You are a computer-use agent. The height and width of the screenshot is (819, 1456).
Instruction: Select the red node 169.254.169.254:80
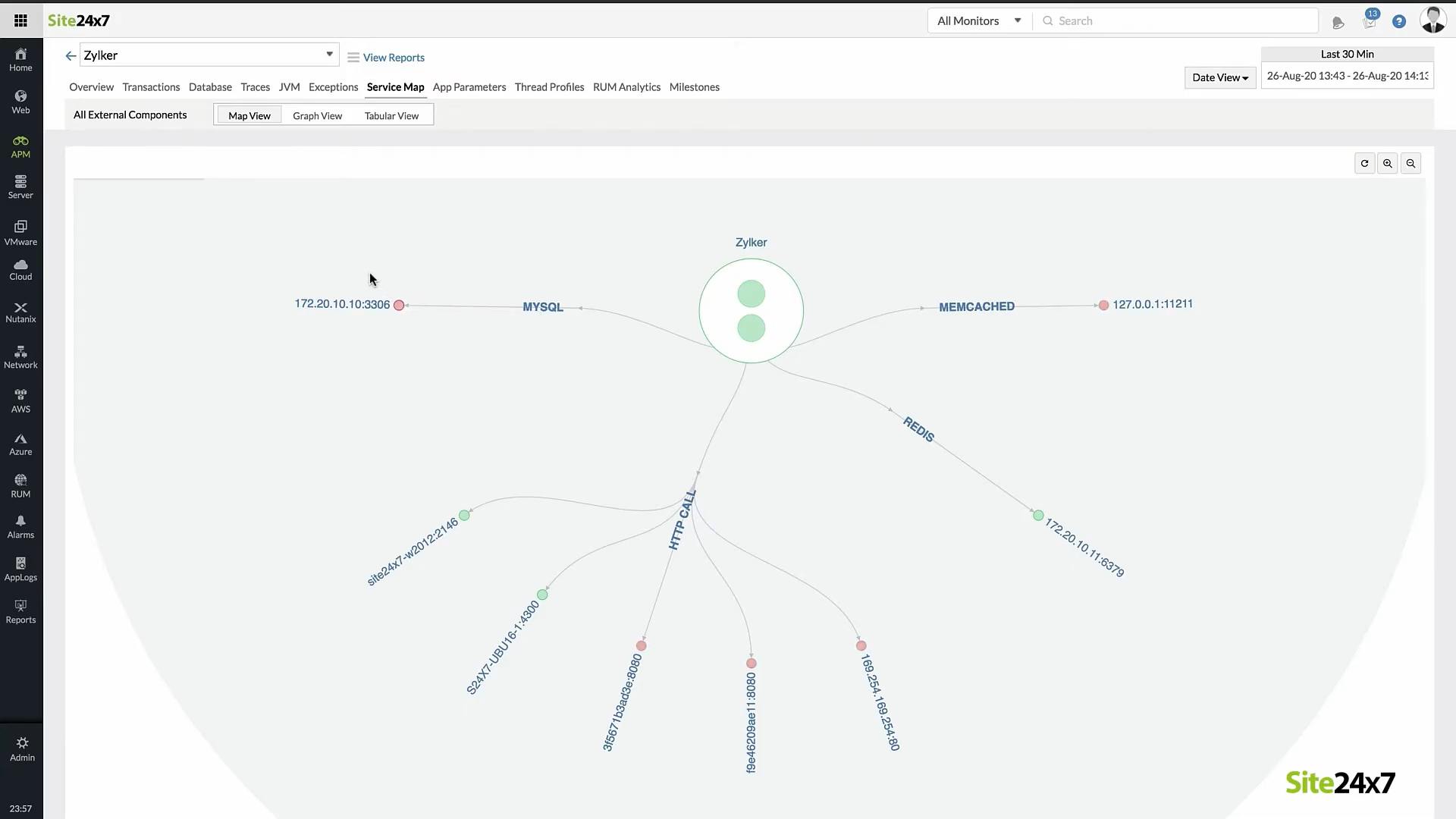[x=861, y=646]
